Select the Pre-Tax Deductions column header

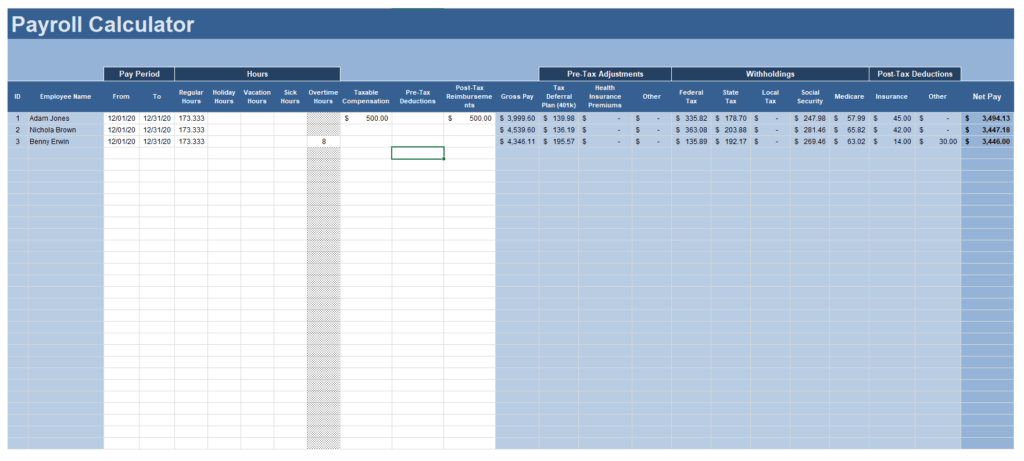[x=417, y=97]
